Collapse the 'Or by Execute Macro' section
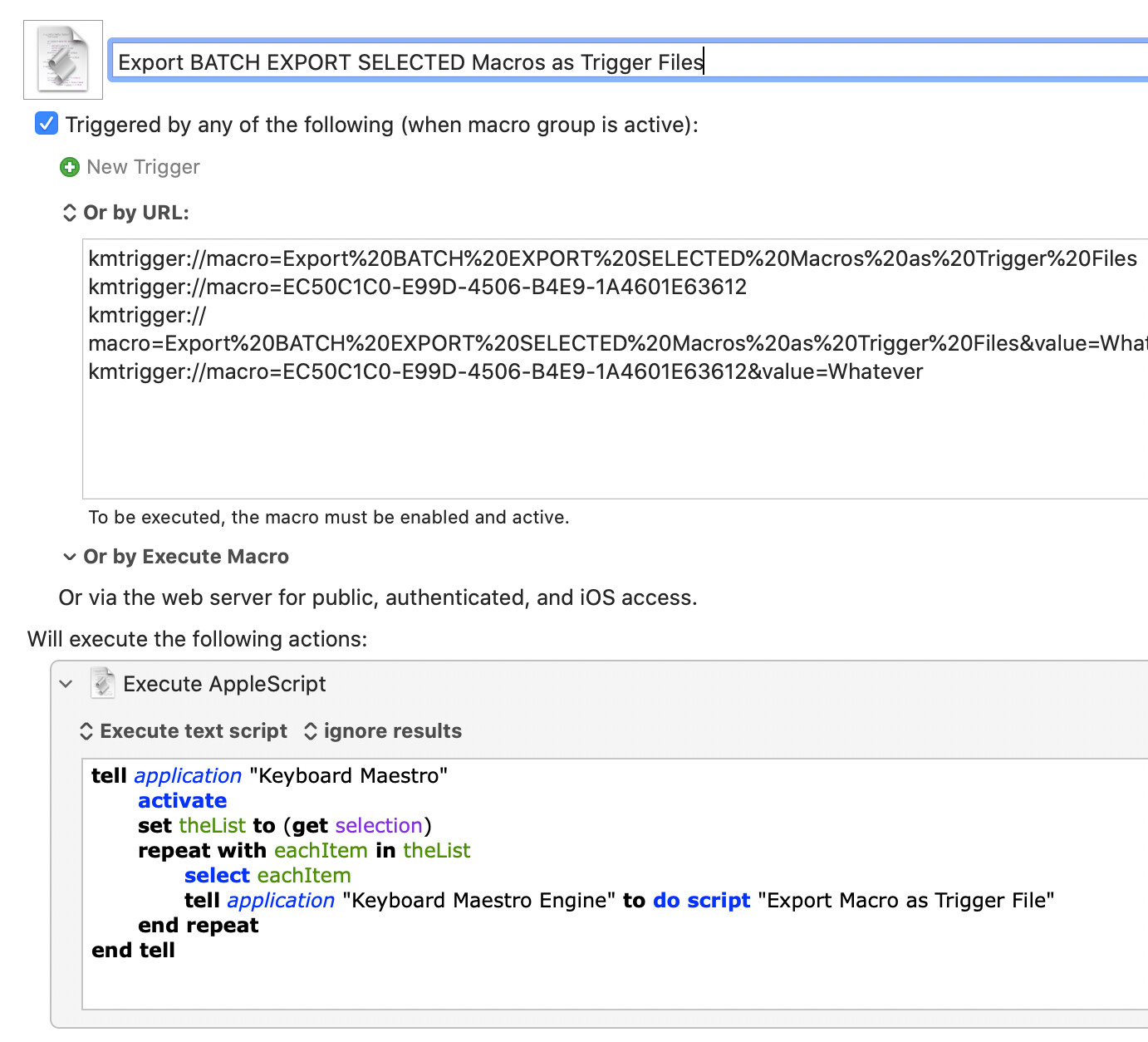The width and height of the screenshot is (1148, 1042). [x=70, y=557]
